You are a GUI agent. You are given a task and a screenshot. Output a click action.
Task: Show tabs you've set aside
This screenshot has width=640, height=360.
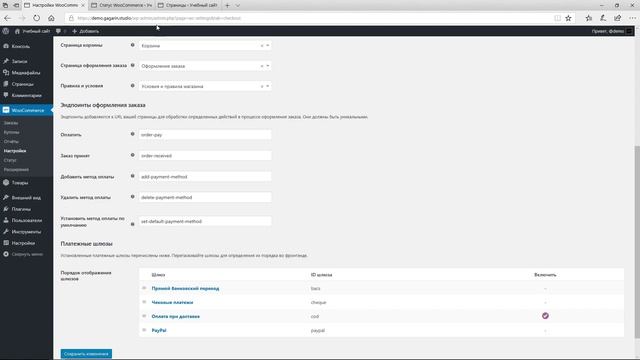[x=5, y=5]
